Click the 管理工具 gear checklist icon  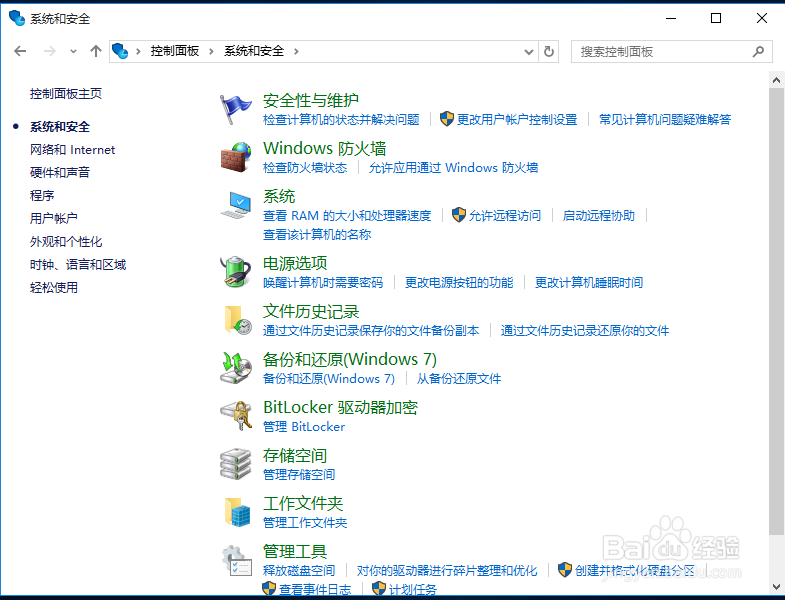(236, 560)
